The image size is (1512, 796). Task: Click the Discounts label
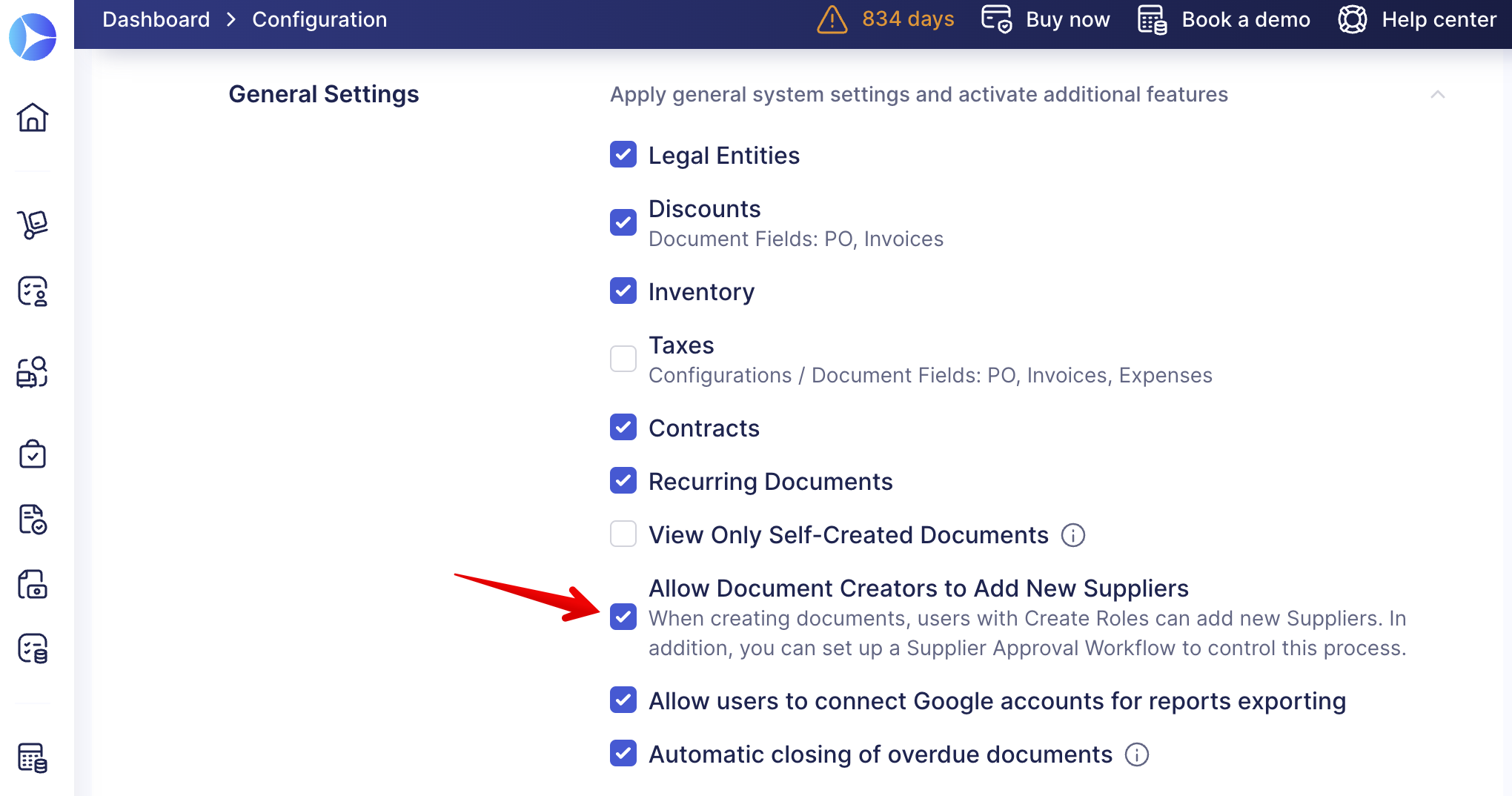(x=705, y=209)
